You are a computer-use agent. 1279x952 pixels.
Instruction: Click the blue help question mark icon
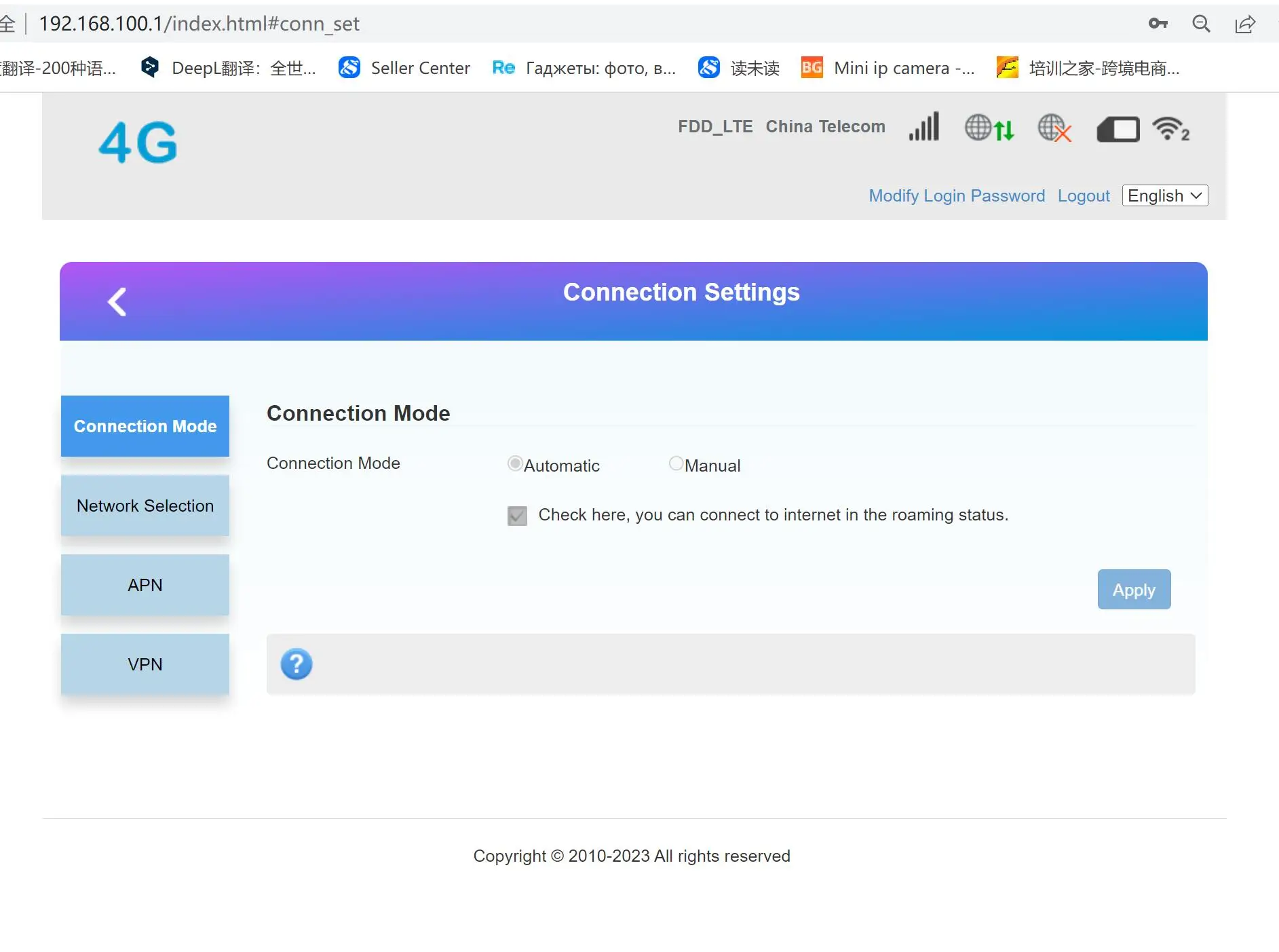point(297,664)
